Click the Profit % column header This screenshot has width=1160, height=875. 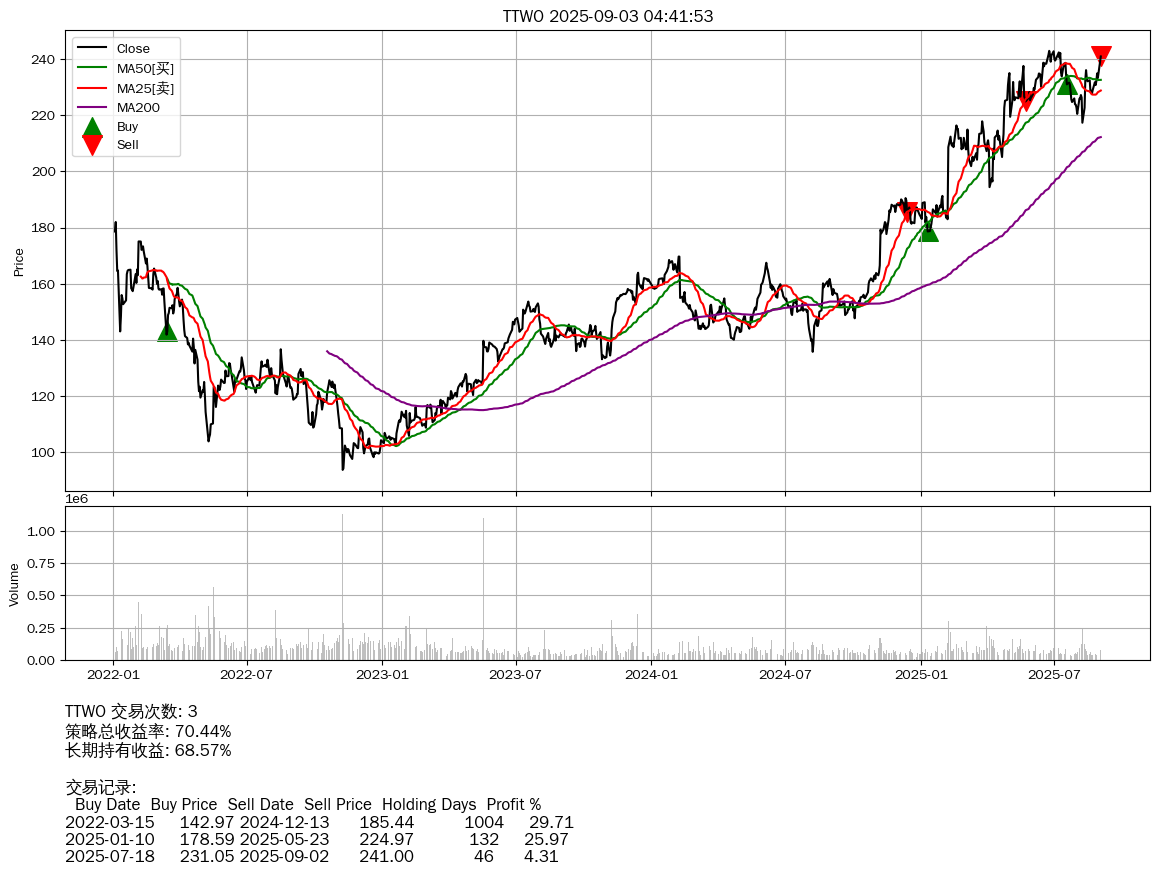click(513, 805)
